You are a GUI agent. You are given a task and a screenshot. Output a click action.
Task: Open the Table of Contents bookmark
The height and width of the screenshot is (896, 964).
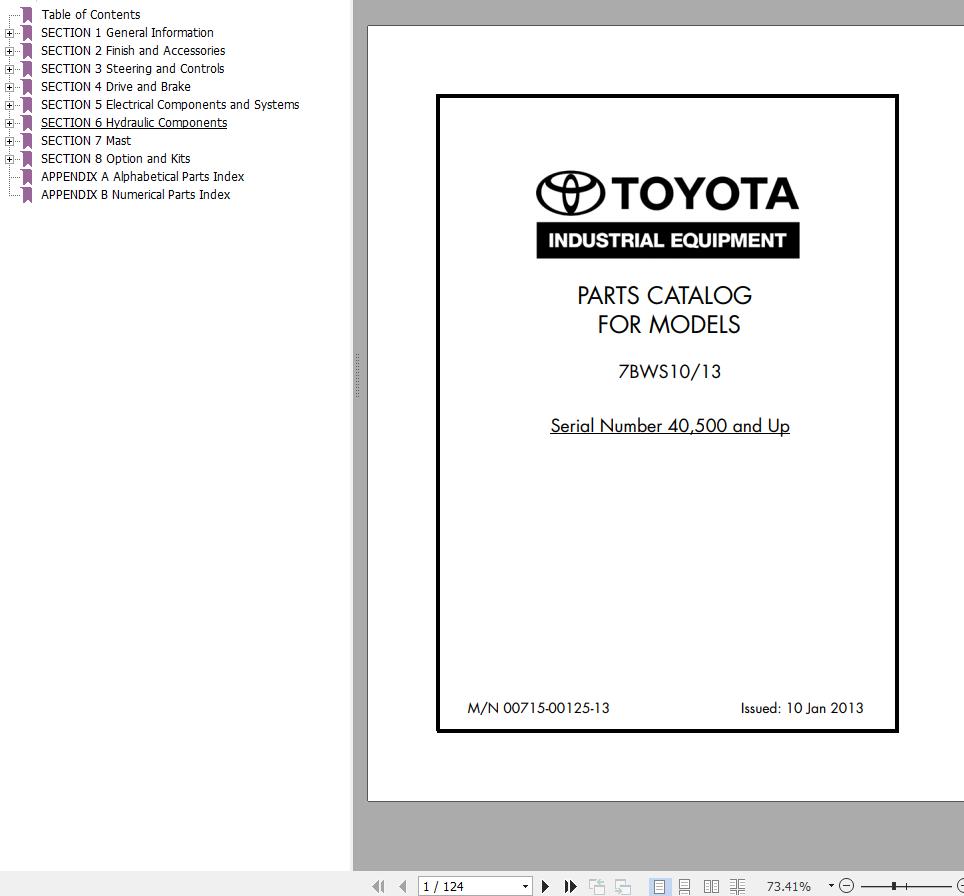click(x=90, y=14)
